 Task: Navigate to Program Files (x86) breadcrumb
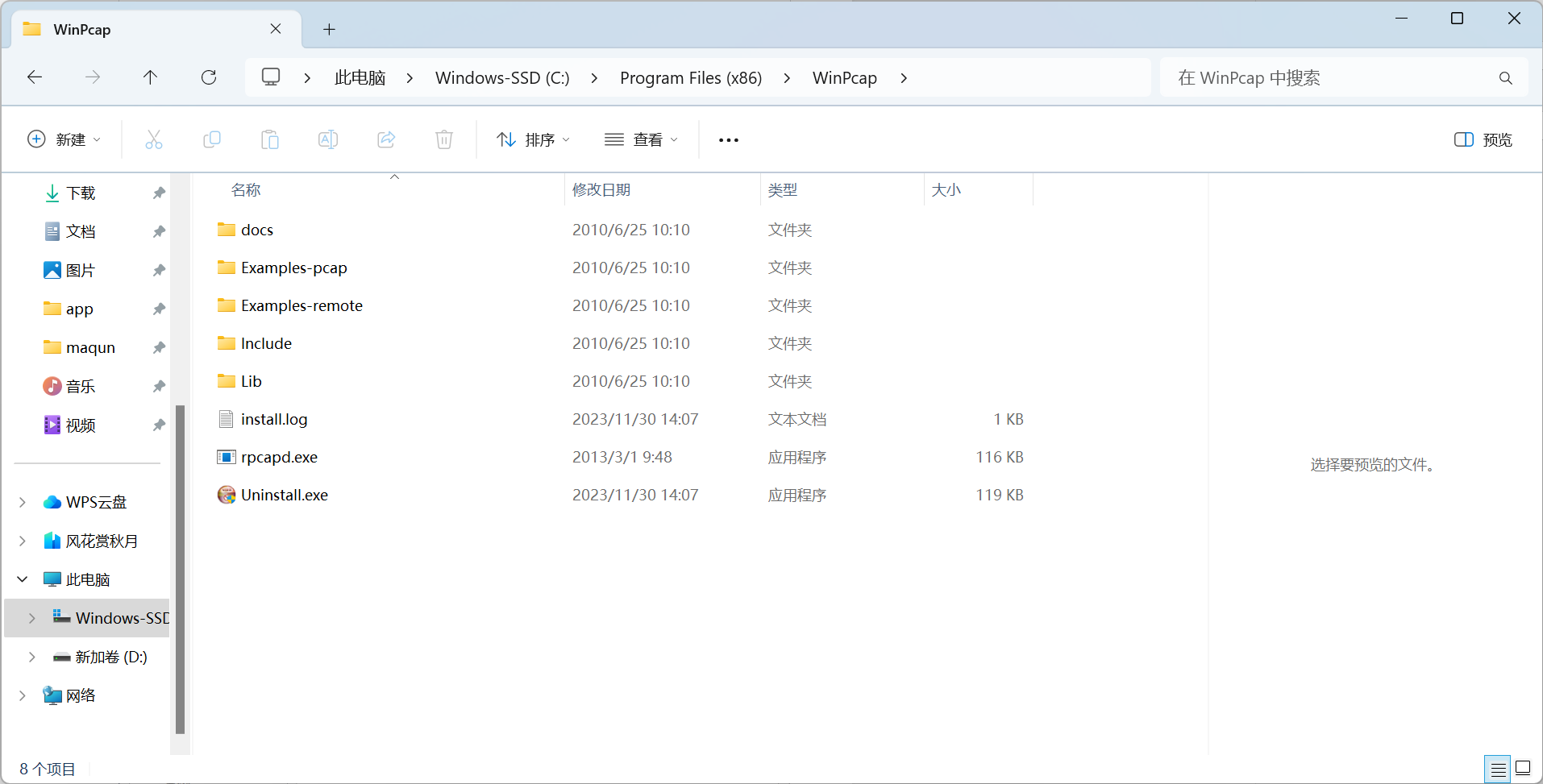tap(691, 77)
